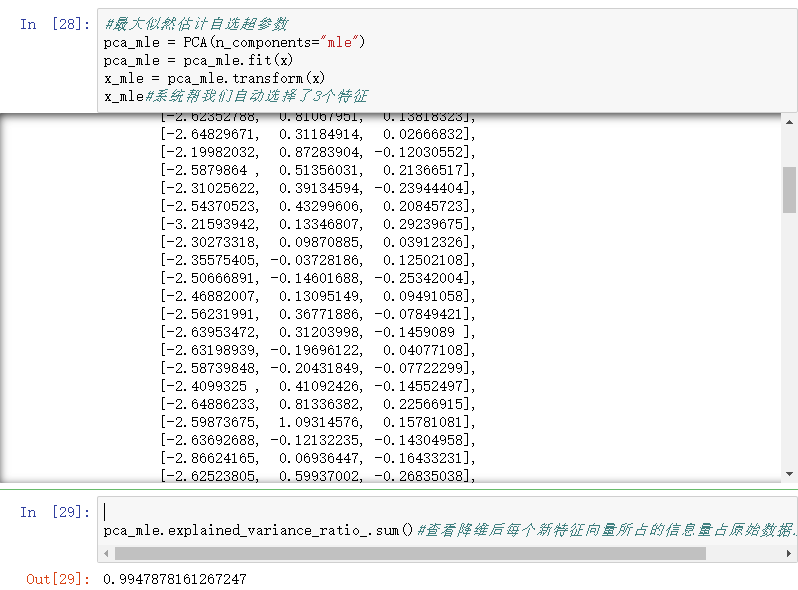This screenshot has width=798, height=590.
Task: Click the left arrow of cell 29 horizontal scrollbar
Action: 106,553
